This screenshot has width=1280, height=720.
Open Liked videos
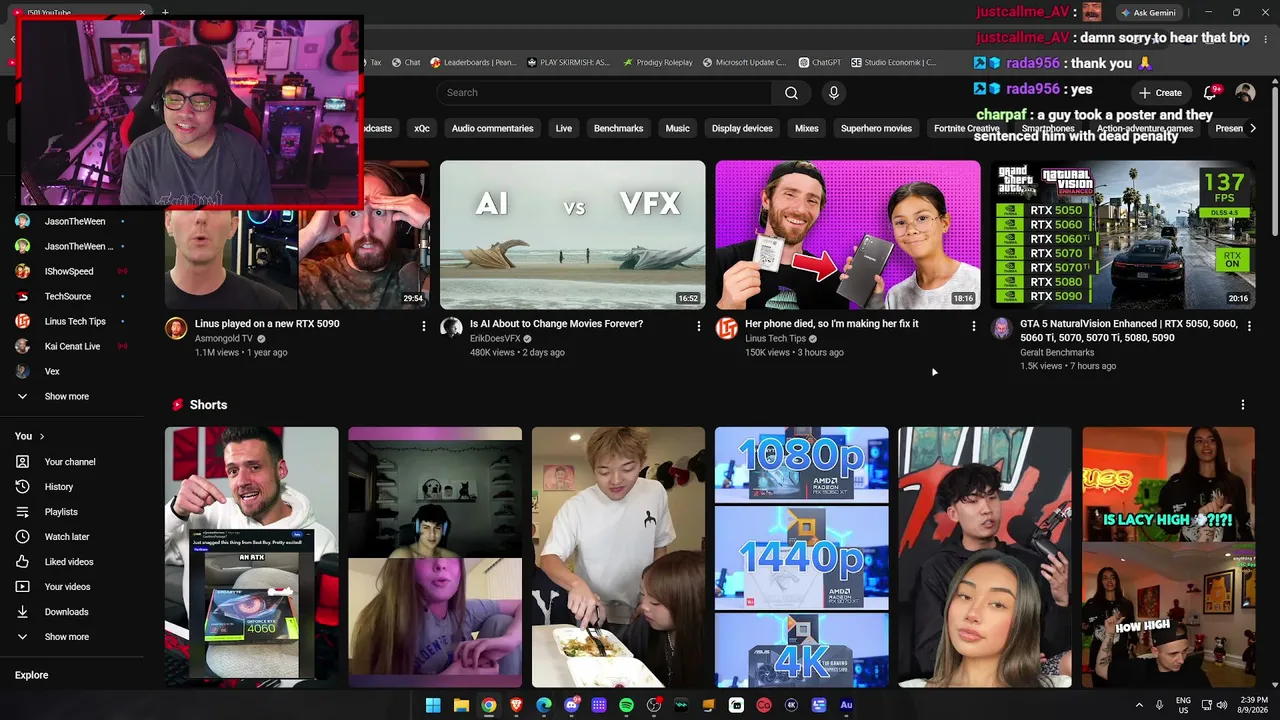[71, 562]
